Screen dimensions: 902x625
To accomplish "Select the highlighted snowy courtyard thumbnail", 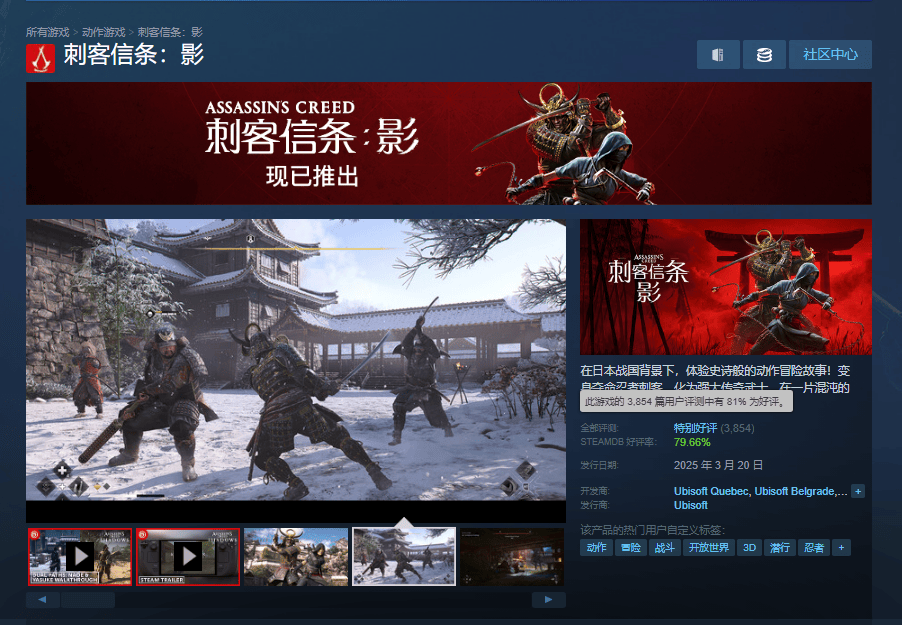I will (404, 557).
